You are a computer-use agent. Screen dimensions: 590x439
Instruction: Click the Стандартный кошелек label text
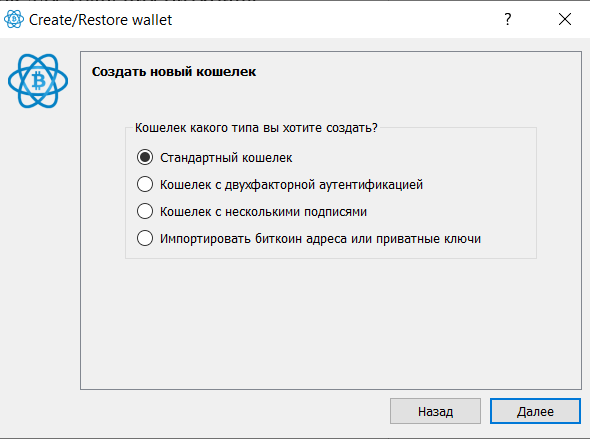[x=226, y=158]
